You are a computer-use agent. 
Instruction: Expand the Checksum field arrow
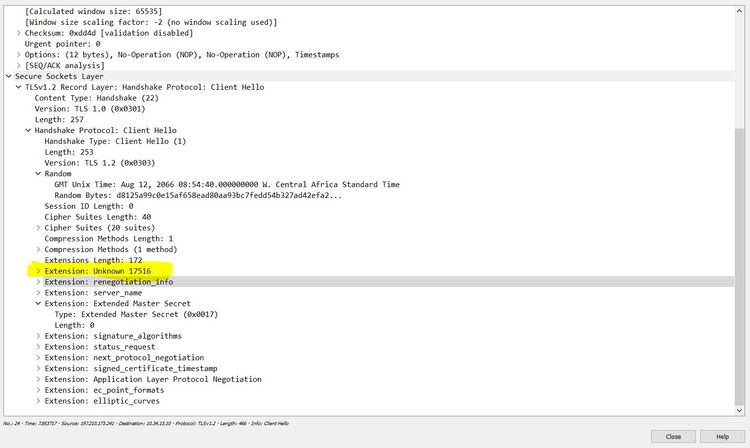pyautogui.click(x=18, y=33)
